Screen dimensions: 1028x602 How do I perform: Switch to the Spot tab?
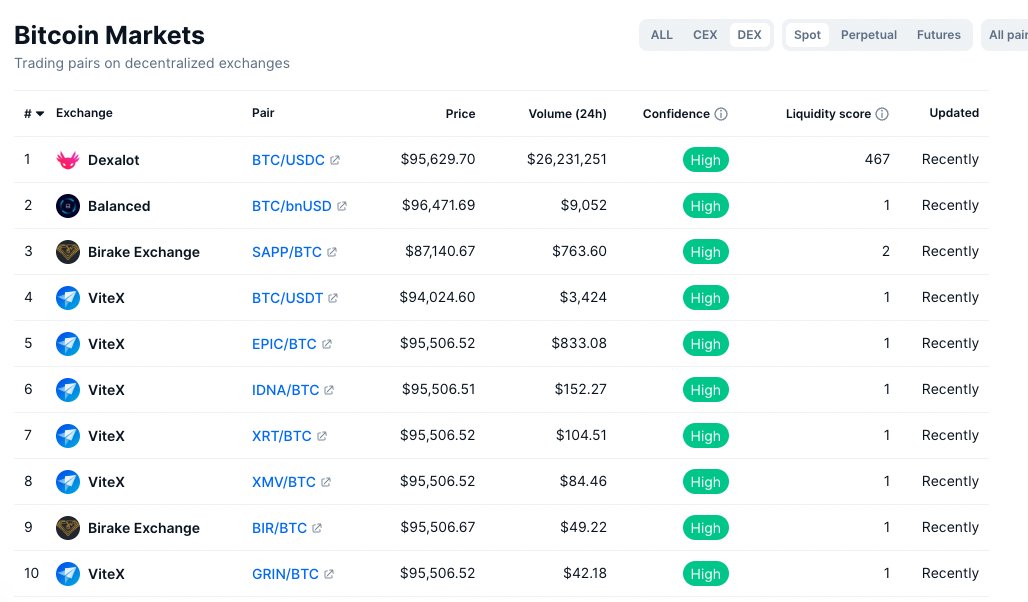[x=807, y=34]
